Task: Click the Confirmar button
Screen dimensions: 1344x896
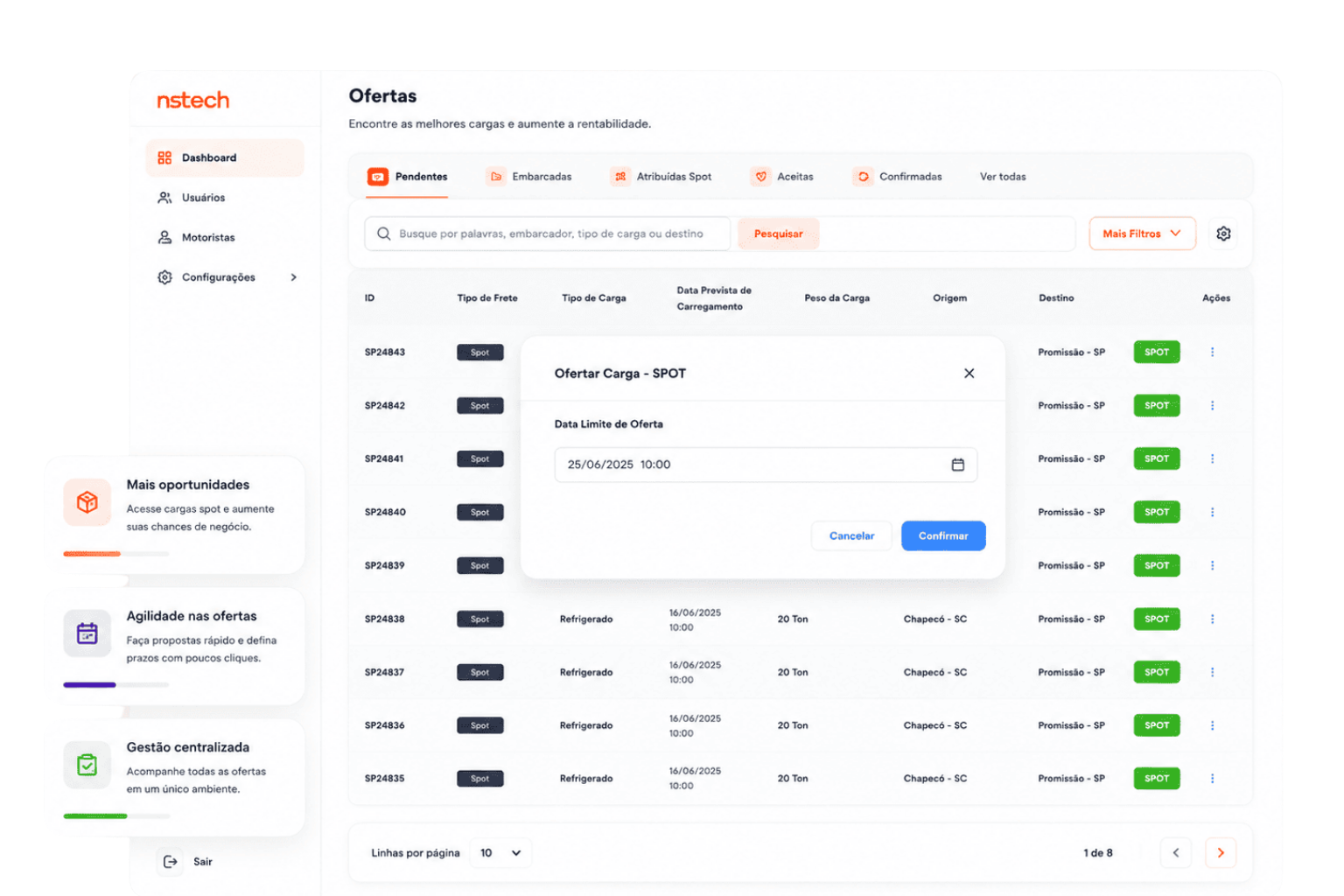Action: point(943,535)
